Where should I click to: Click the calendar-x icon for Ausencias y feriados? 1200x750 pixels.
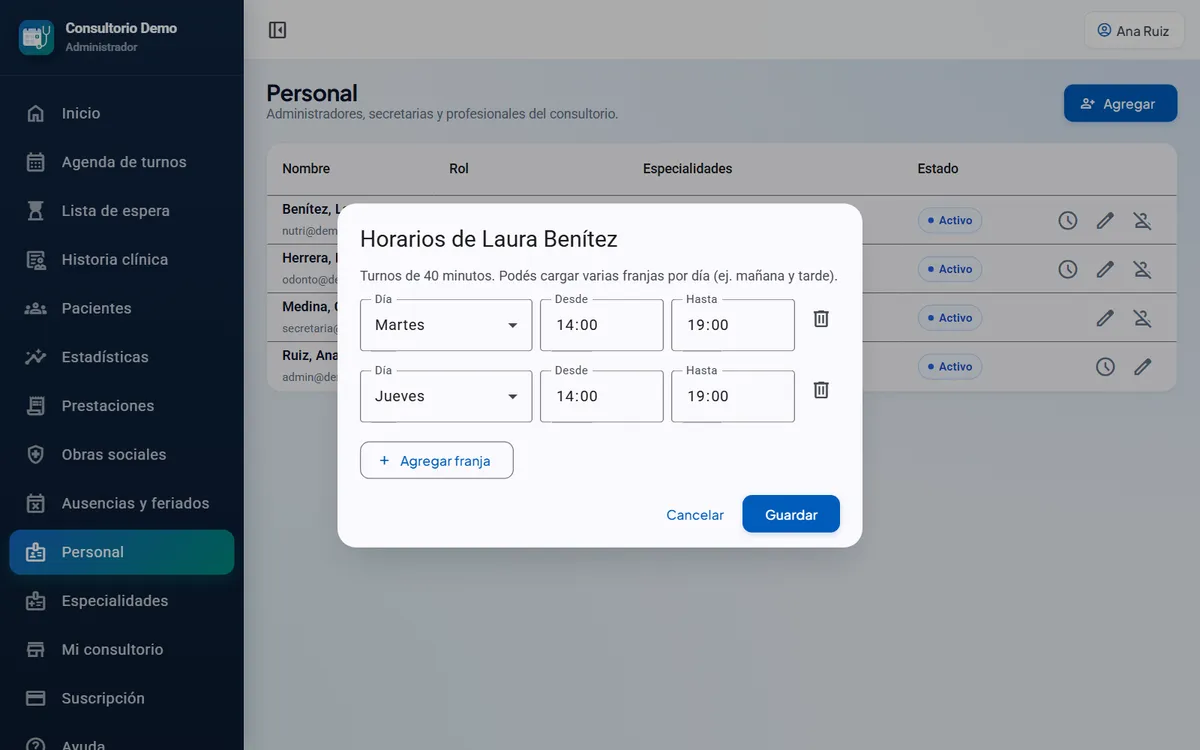click(x=36, y=503)
